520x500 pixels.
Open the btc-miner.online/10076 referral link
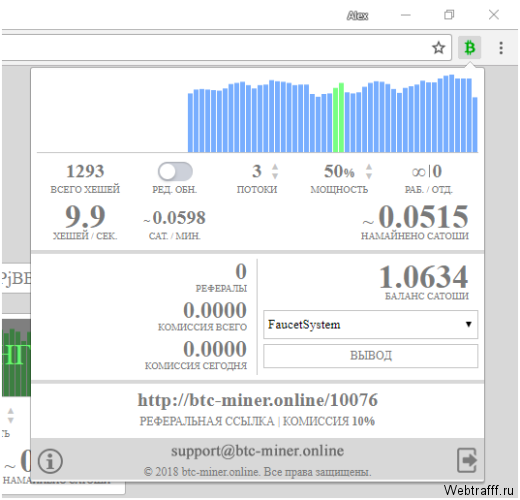257,400
